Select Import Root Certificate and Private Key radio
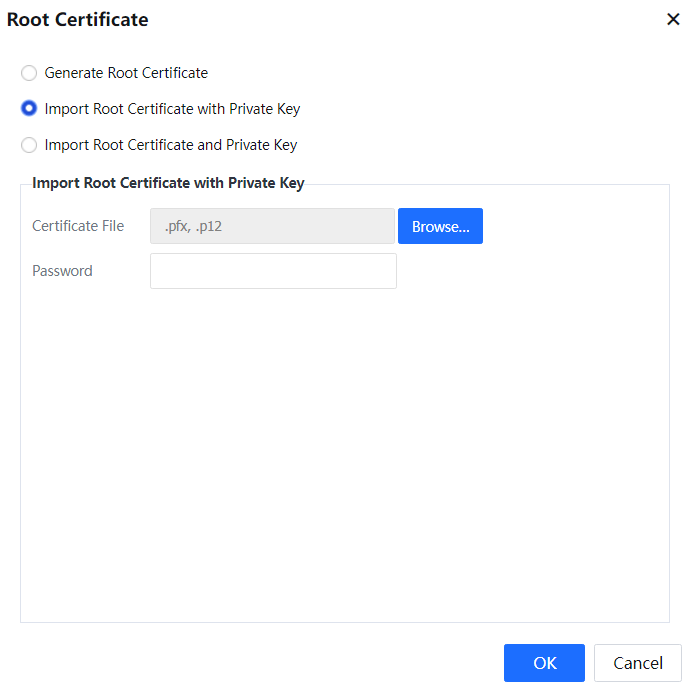Screen dimensions: 694x685 pyautogui.click(x=29, y=145)
